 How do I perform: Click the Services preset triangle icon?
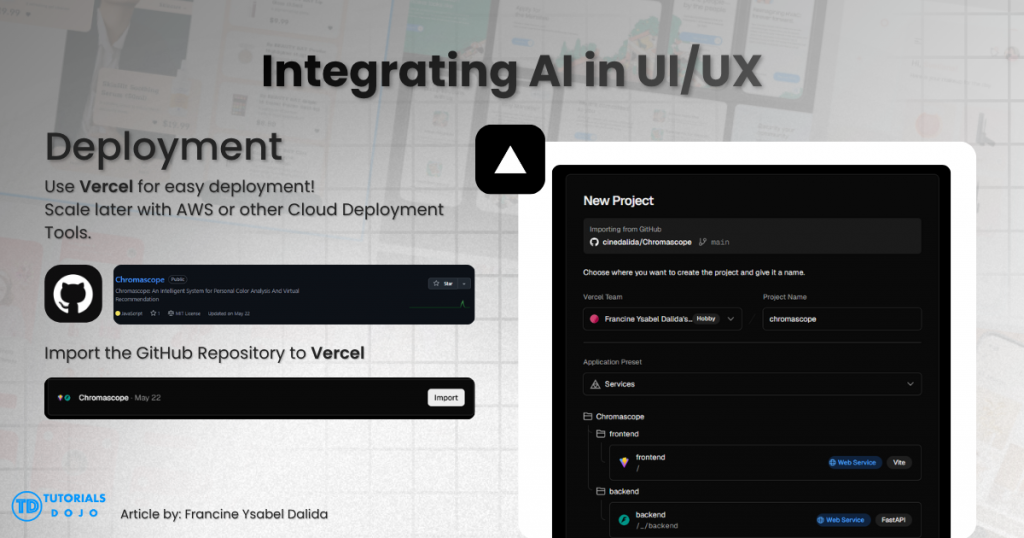pyautogui.click(x=595, y=385)
